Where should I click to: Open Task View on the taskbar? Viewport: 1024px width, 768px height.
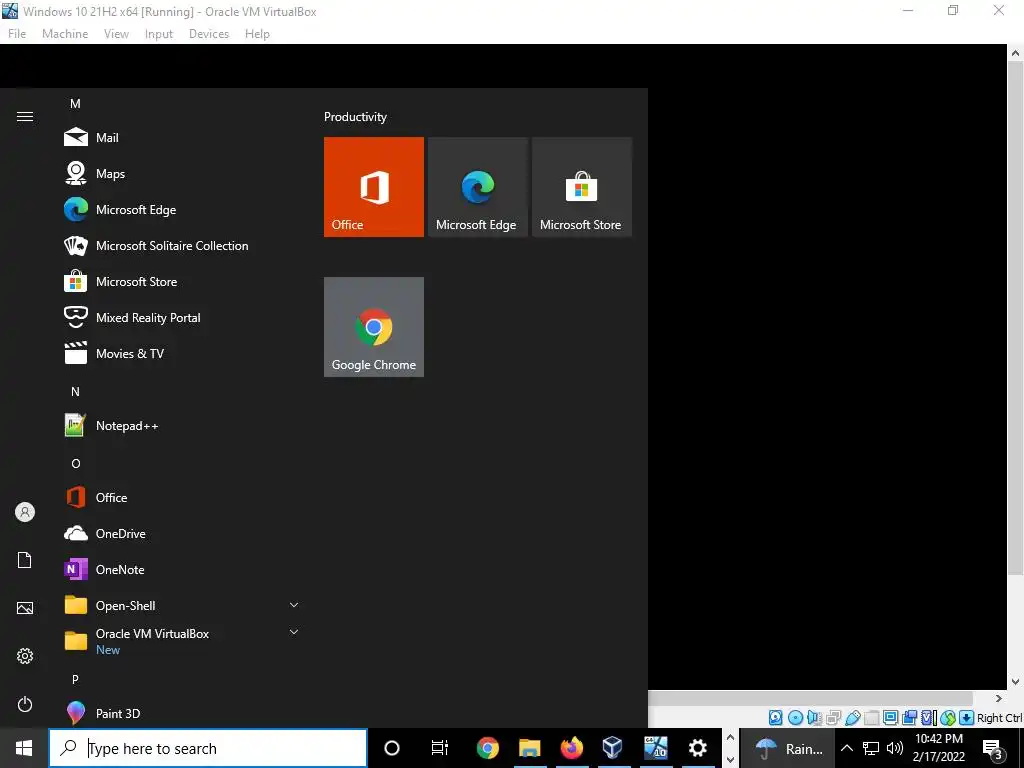point(440,748)
